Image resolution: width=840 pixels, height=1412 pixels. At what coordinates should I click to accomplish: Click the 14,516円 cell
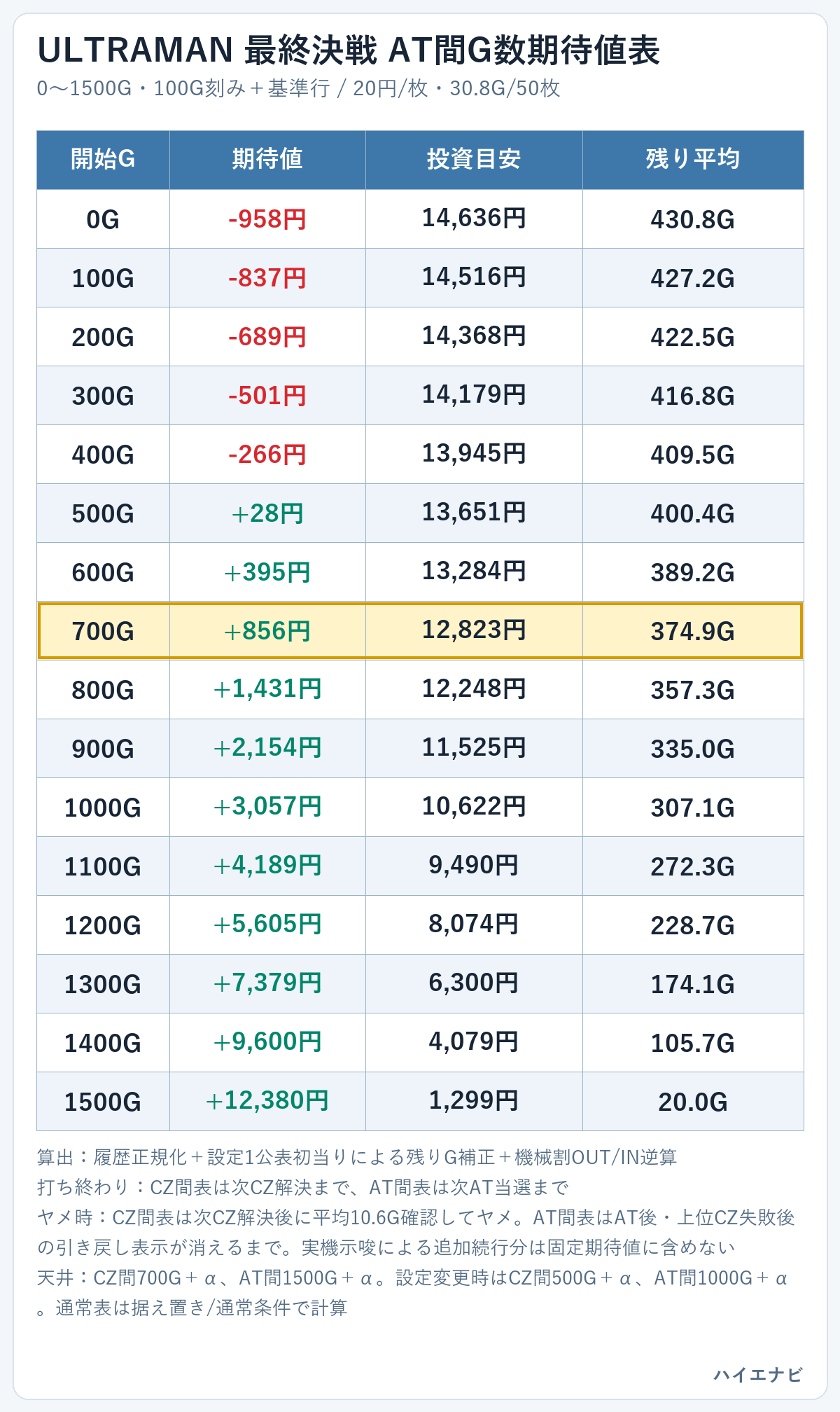pyautogui.click(x=474, y=278)
